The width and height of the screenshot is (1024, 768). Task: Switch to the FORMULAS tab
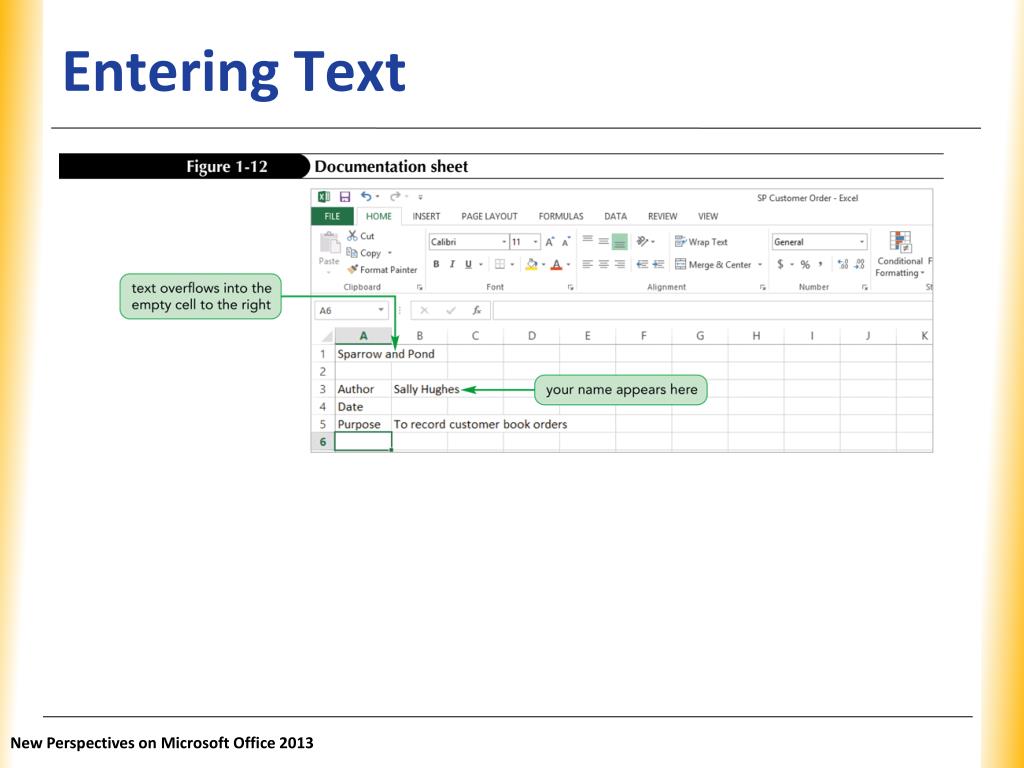(561, 216)
